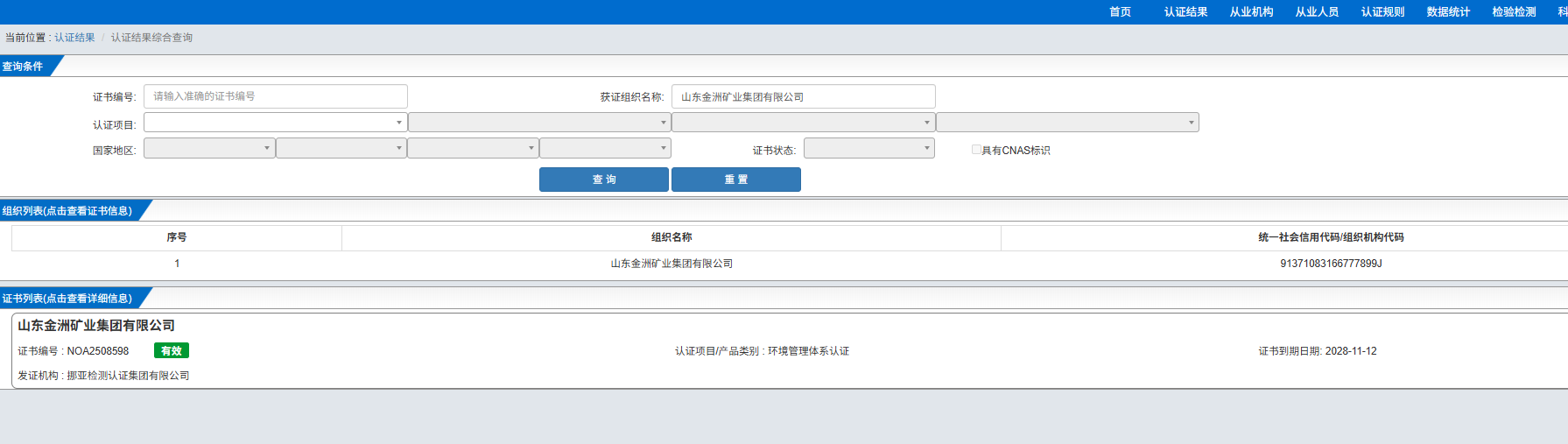The image size is (1568, 444).
Task: Expand the third 国家地区 dropdown
Action: [x=474, y=148]
